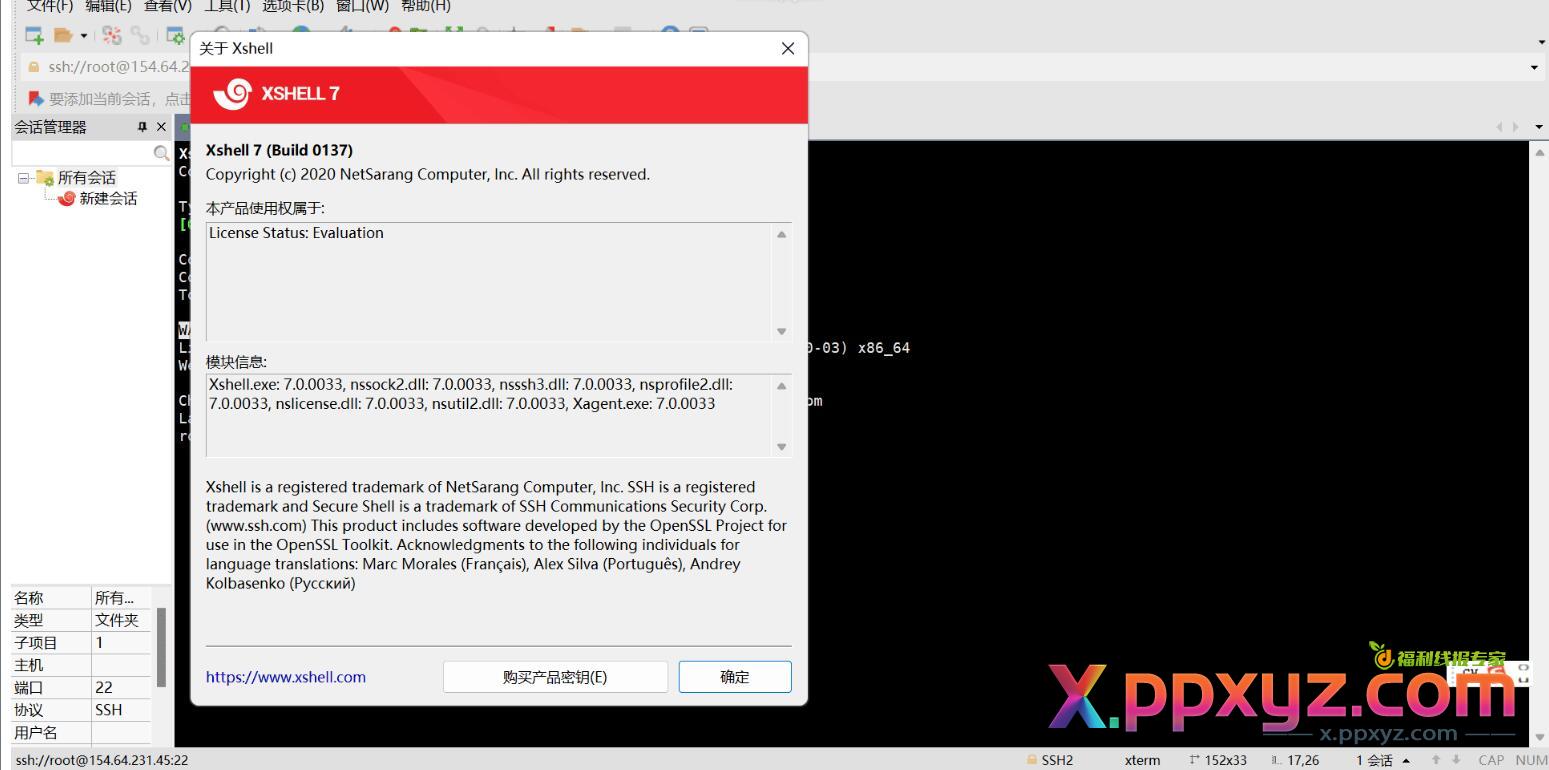Viewport: 1549px width, 770px height.
Task: Expand the address bar history dropdown
Action: [x=1535, y=68]
